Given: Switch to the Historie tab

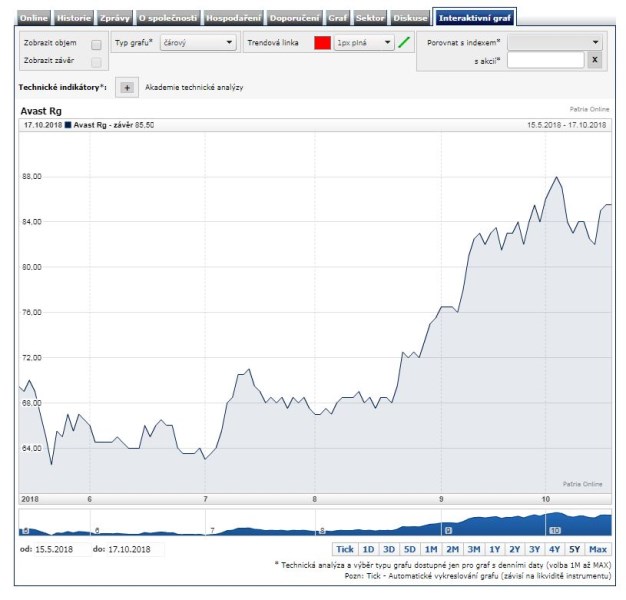Looking at the screenshot, I should 74,18.
